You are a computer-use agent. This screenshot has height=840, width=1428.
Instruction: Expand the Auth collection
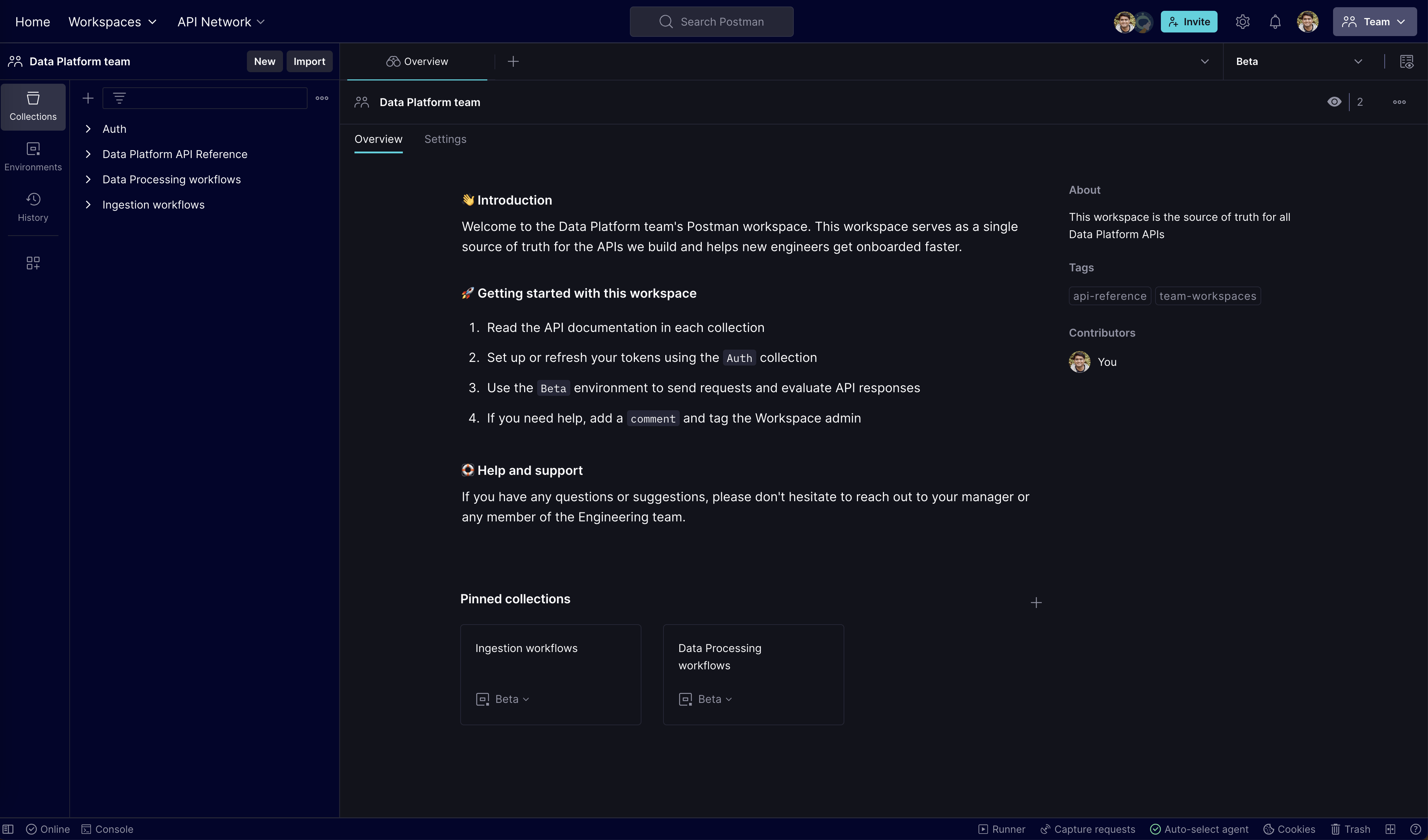pyautogui.click(x=87, y=128)
